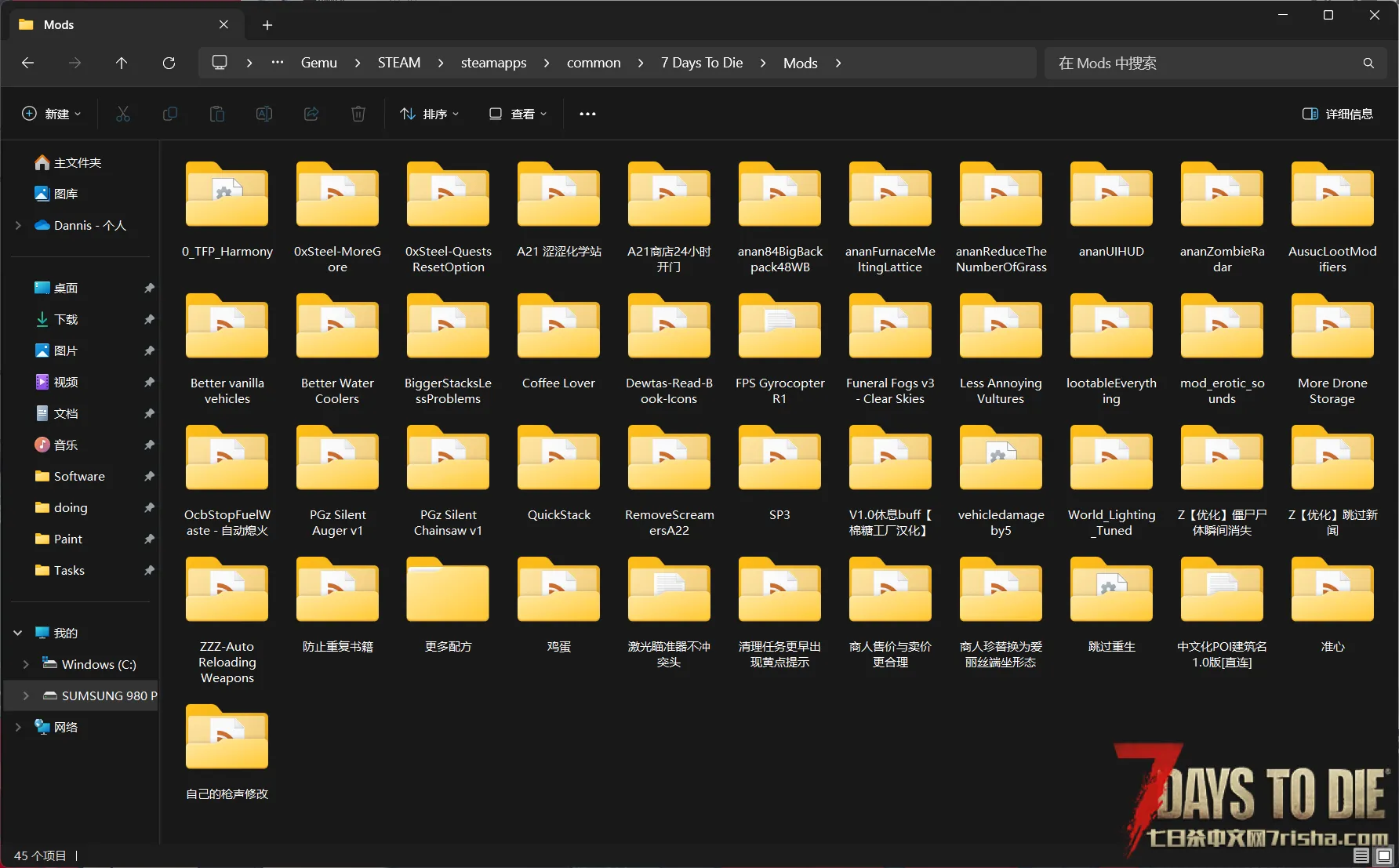
Task: Unpin 桌面 using its pin icon
Action: click(x=149, y=288)
